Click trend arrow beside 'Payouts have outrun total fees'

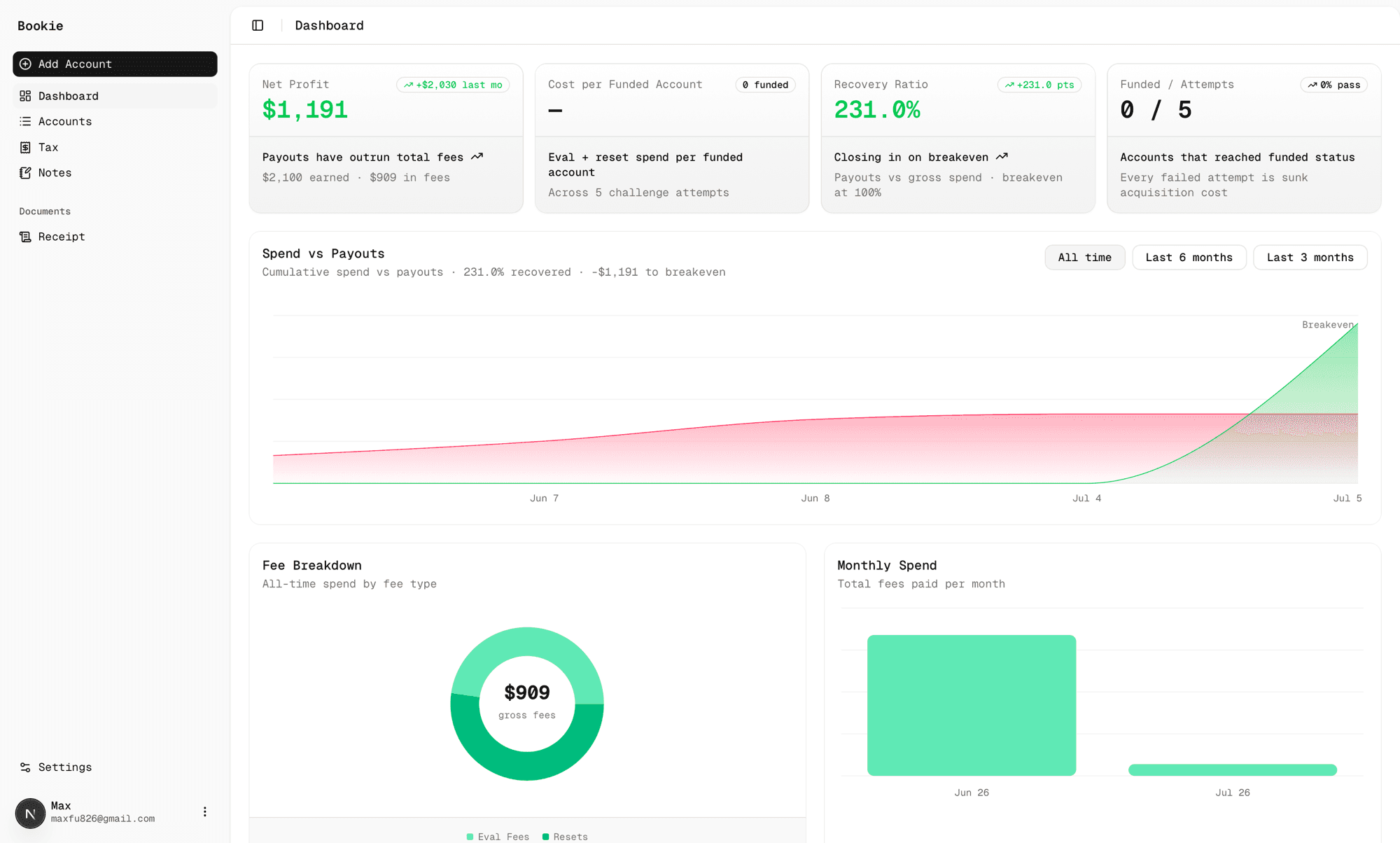coord(477,157)
